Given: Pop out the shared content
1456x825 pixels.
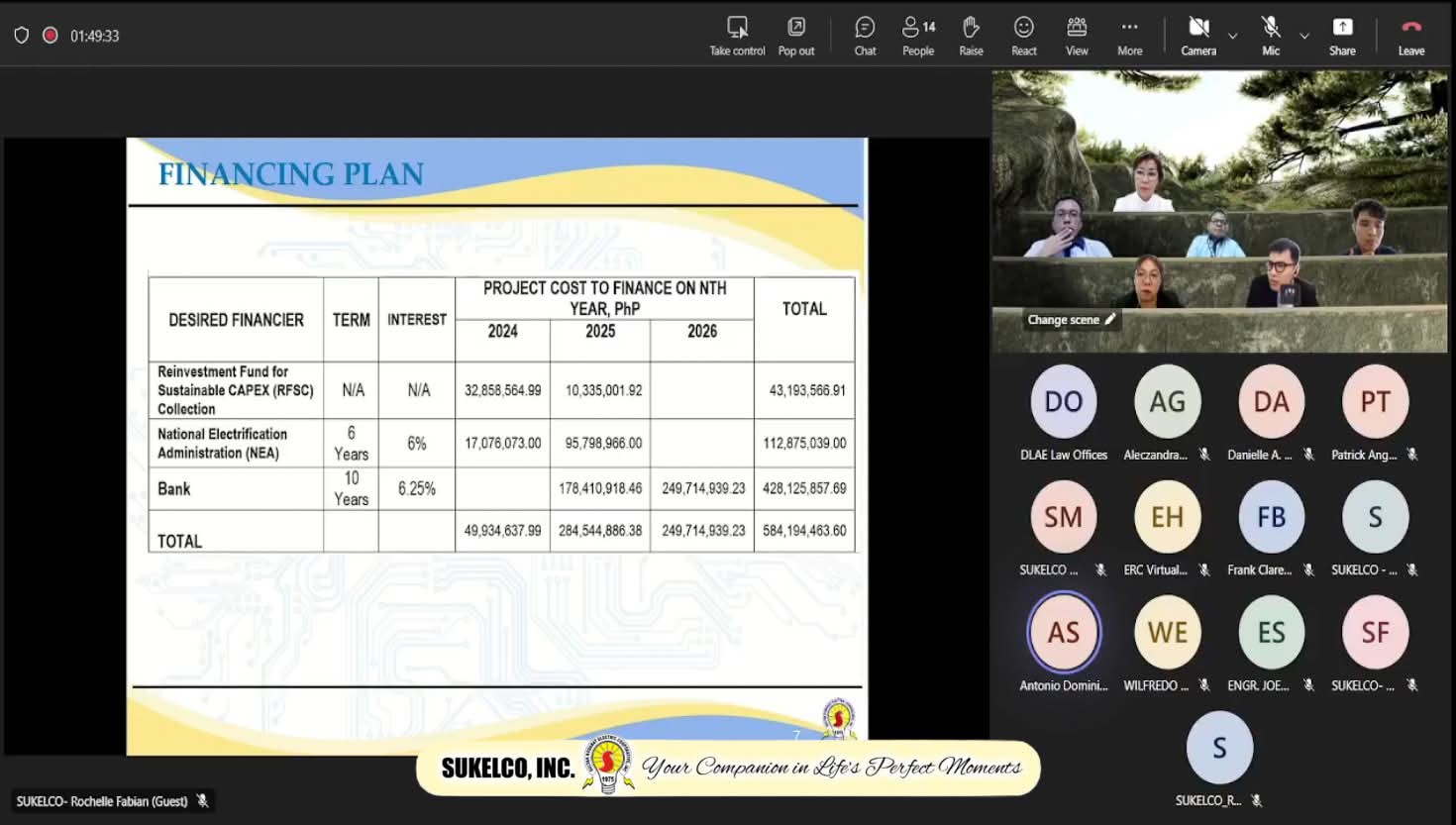Looking at the screenshot, I should point(796,36).
